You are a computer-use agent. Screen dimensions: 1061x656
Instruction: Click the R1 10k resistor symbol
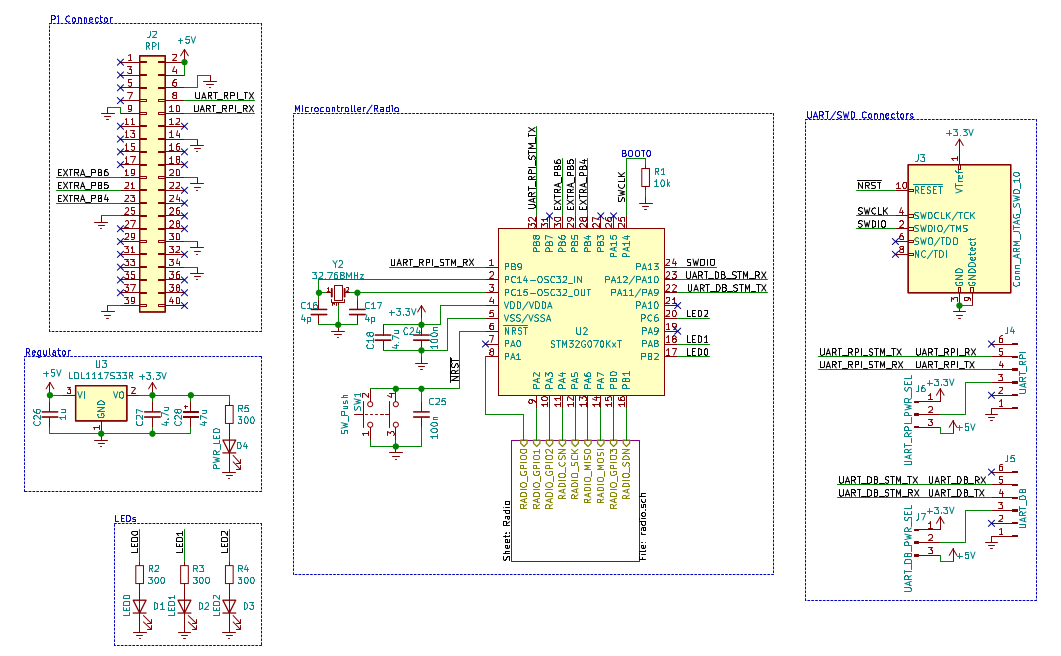645,182
